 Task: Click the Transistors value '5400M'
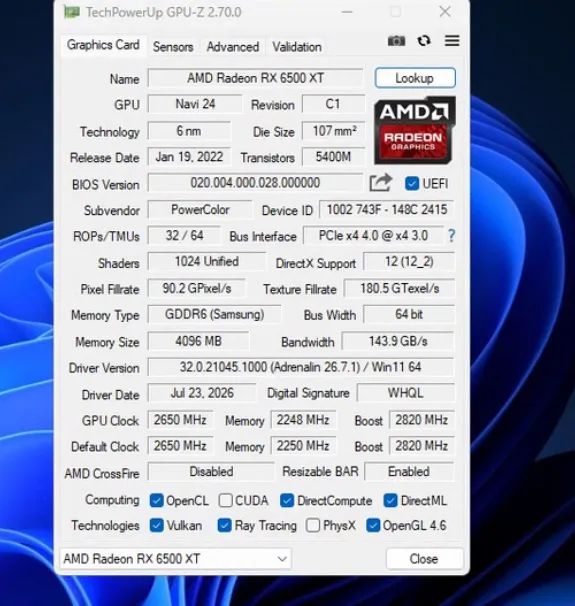tap(333, 157)
